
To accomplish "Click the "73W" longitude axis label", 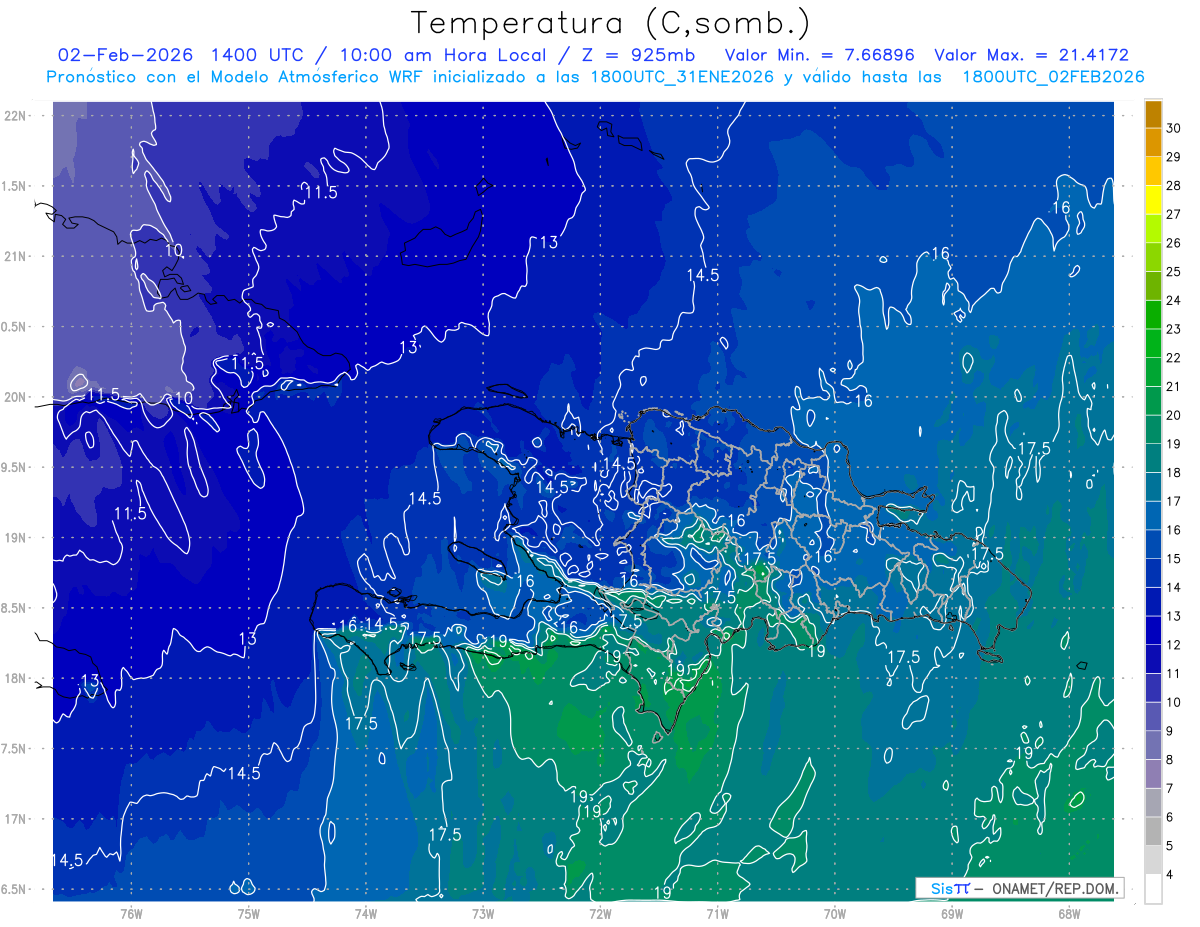I will pos(483,913).
